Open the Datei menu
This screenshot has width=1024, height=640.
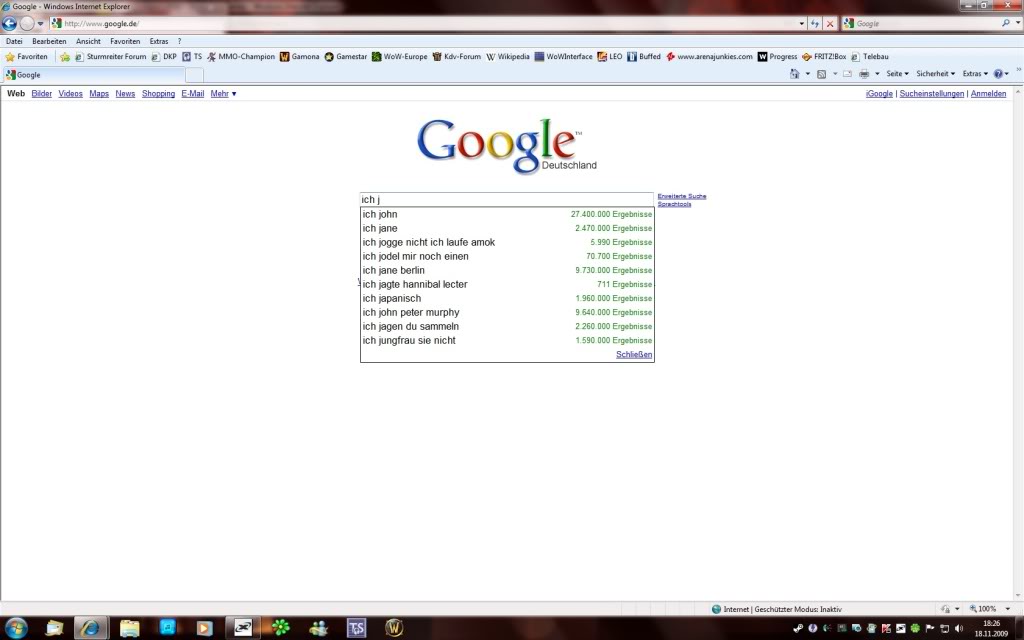pyautogui.click(x=14, y=41)
